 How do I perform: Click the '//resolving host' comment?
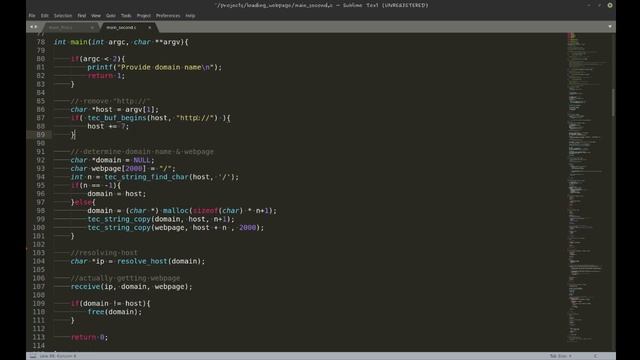coord(104,253)
